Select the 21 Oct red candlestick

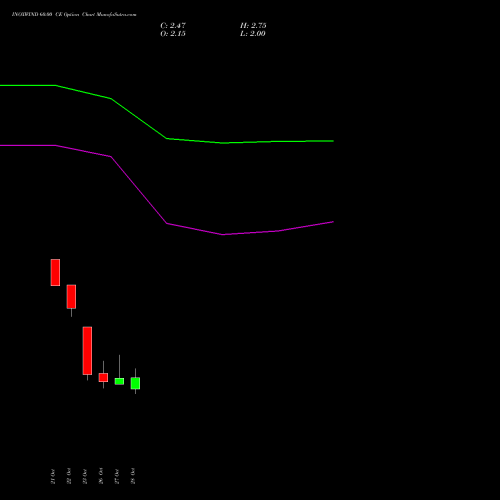(x=55, y=272)
